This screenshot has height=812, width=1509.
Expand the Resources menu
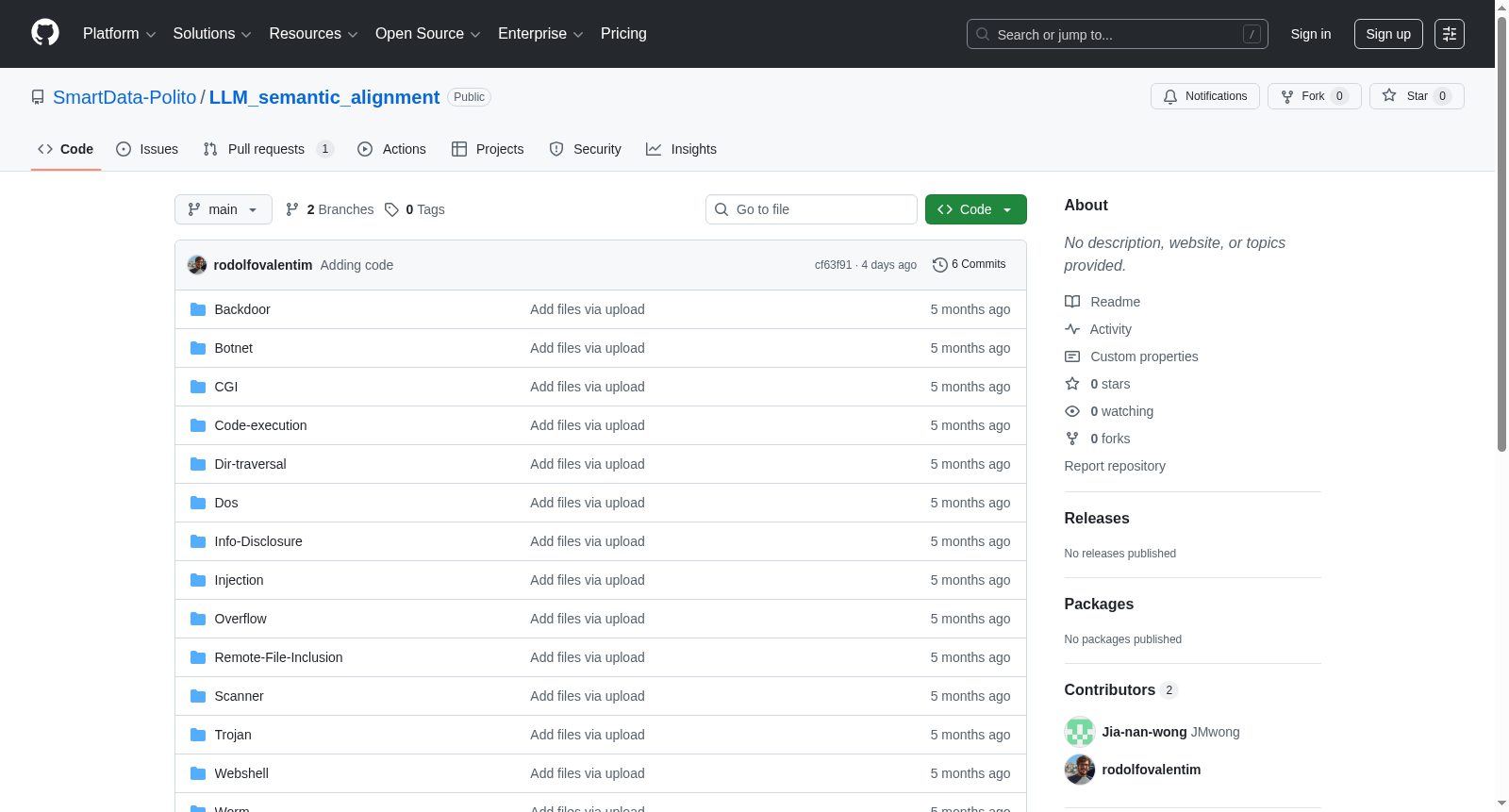coord(313,34)
